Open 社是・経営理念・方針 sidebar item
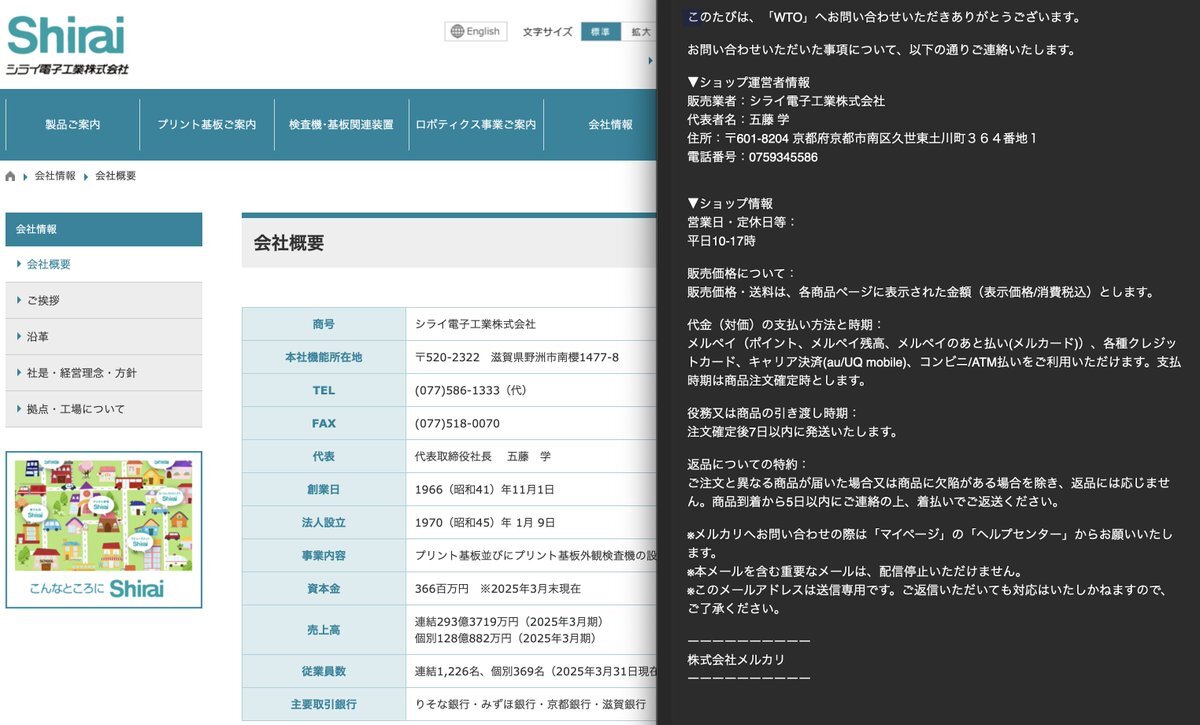Image resolution: width=1200 pixels, height=725 pixels. (81, 373)
